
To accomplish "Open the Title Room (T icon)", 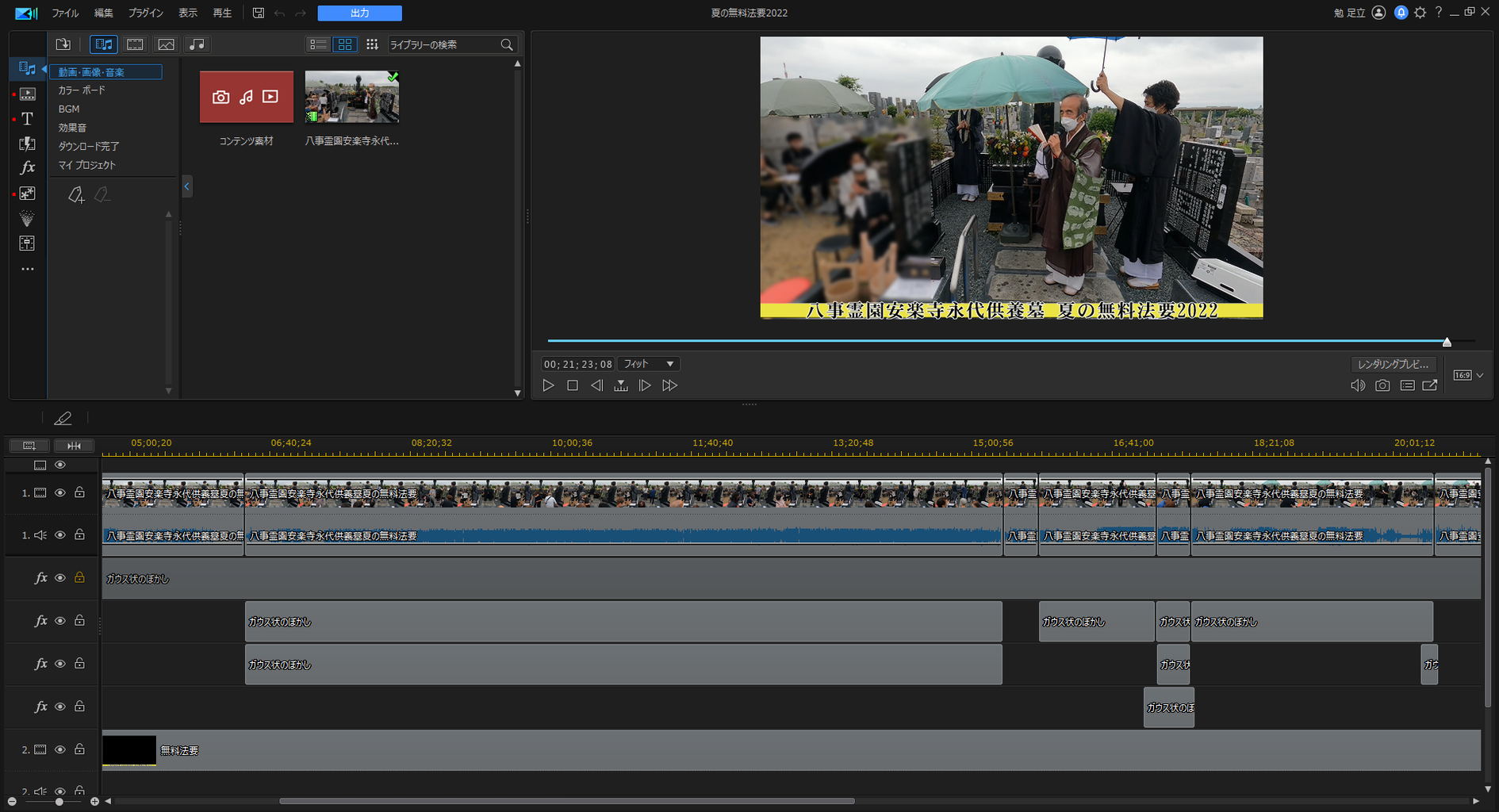I will [27, 119].
